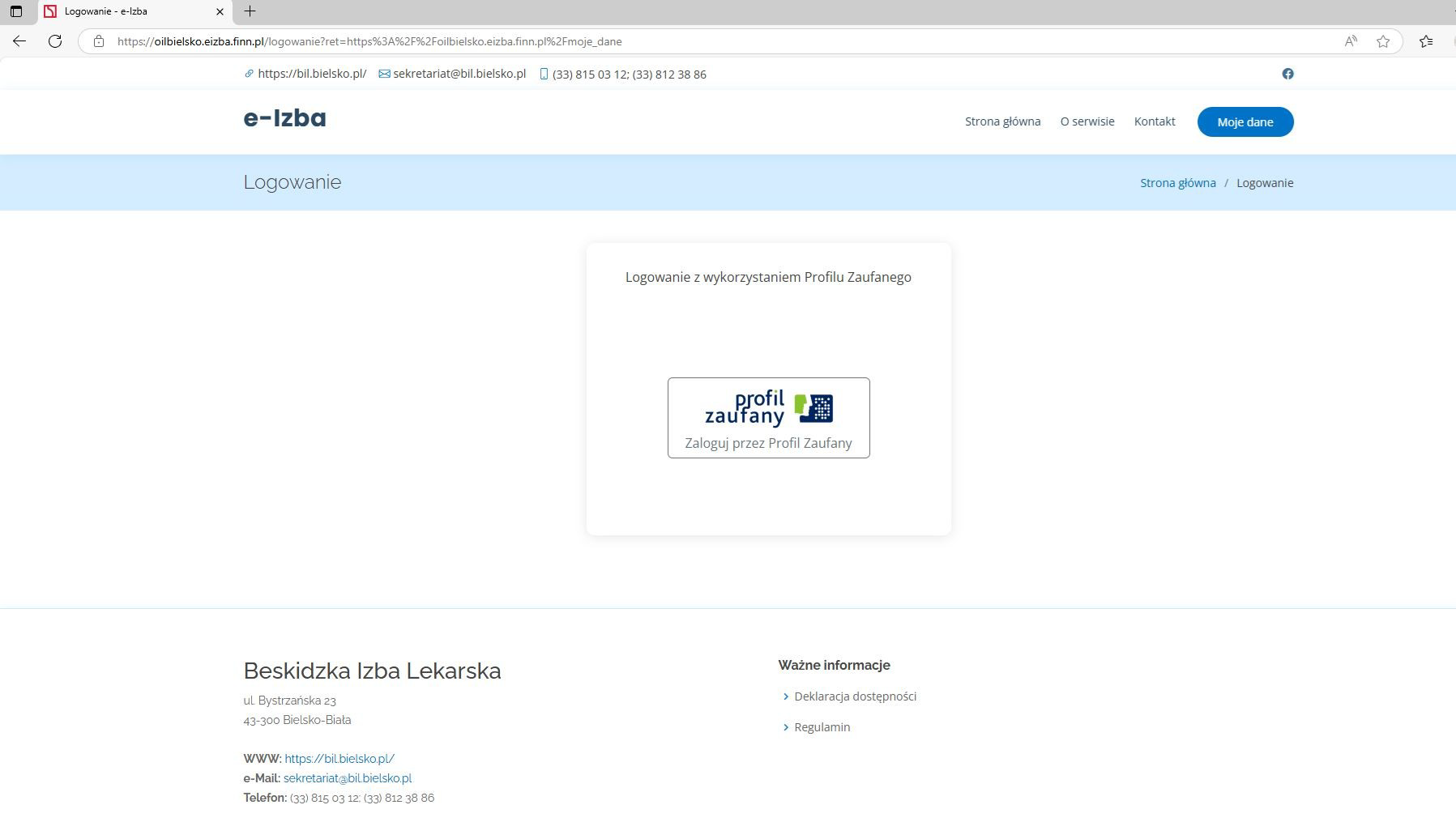Open the Kontakt menu item
1456x822 pixels.
(x=1155, y=121)
